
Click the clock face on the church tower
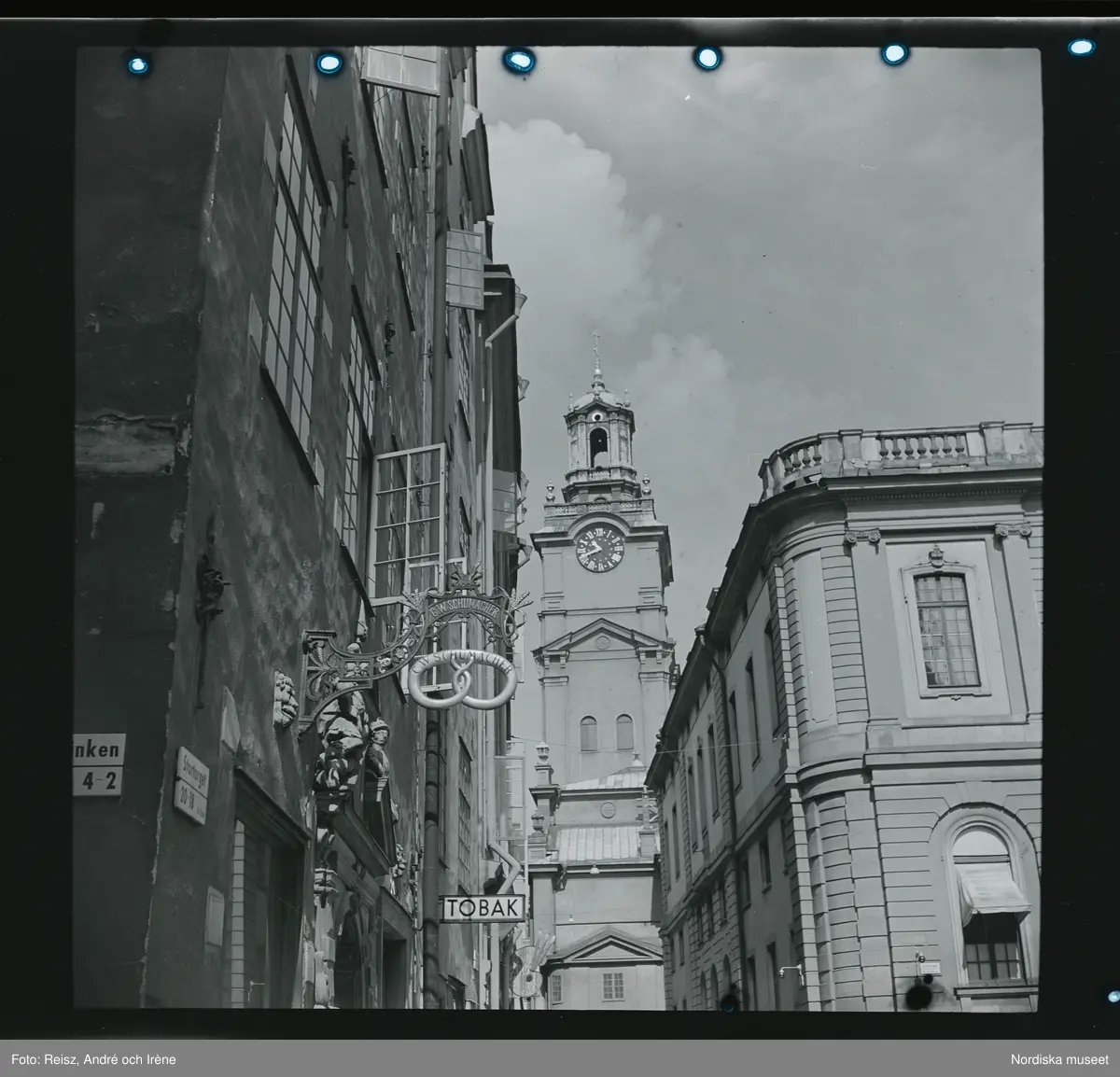pyautogui.click(x=600, y=548)
